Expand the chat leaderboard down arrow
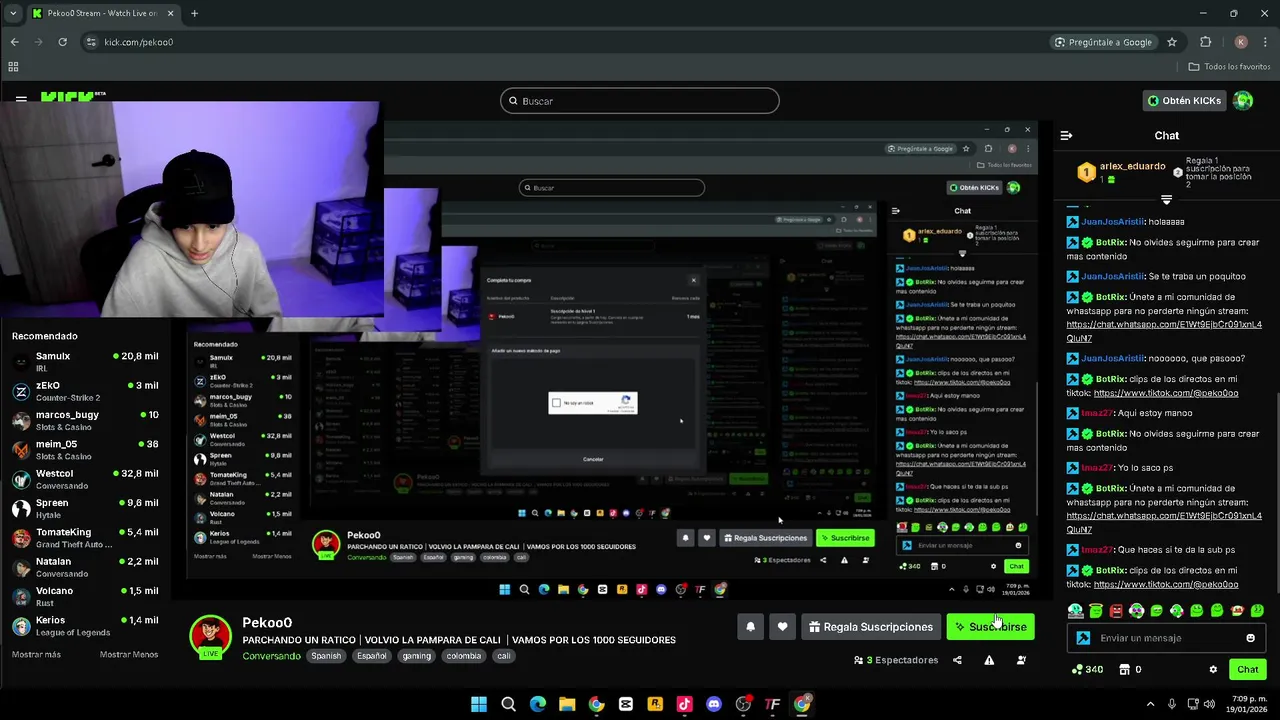This screenshot has height=720, width=1280. click(1166, 200)
